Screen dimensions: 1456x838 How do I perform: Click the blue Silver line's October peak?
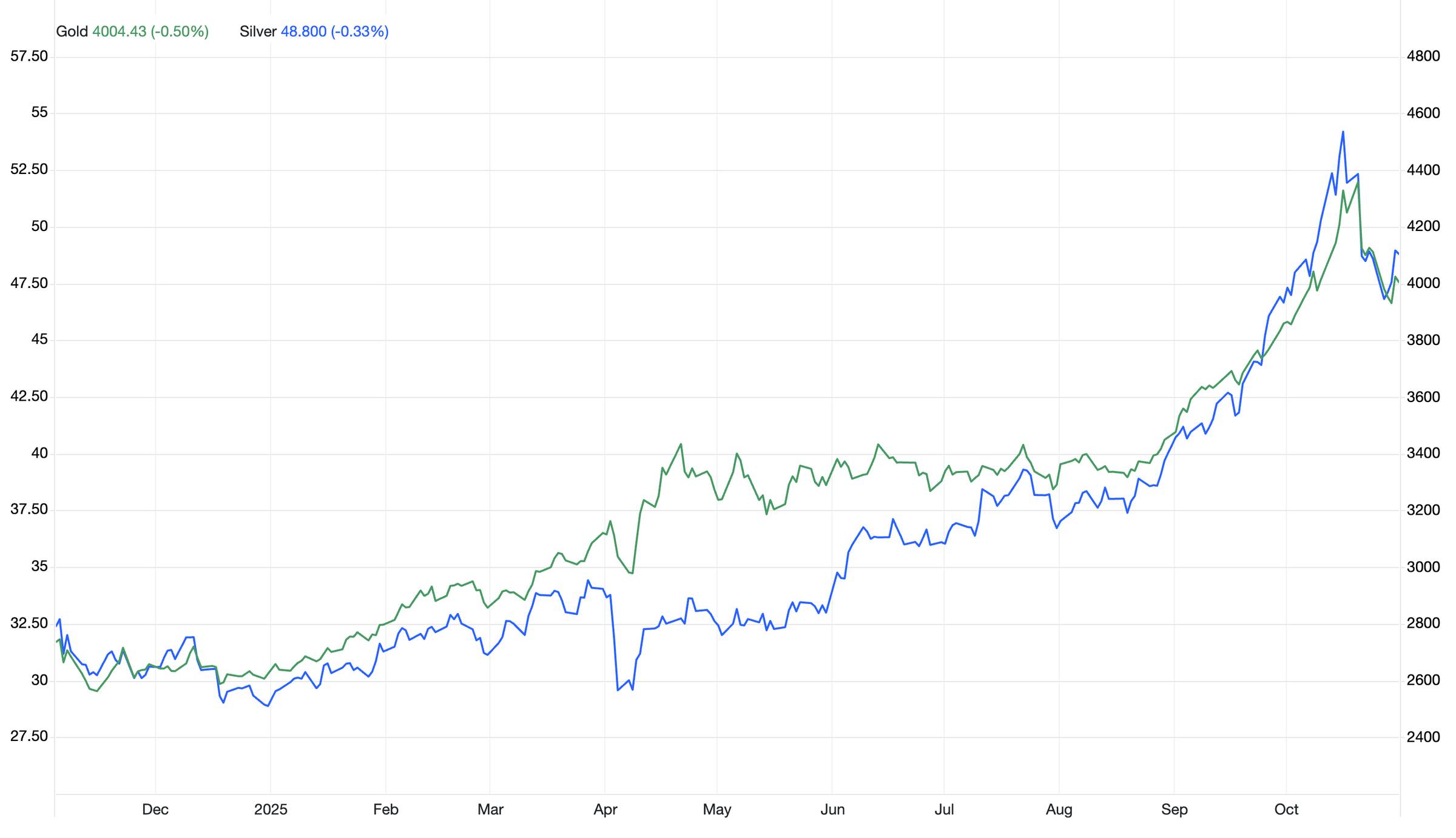[1343, 132]
